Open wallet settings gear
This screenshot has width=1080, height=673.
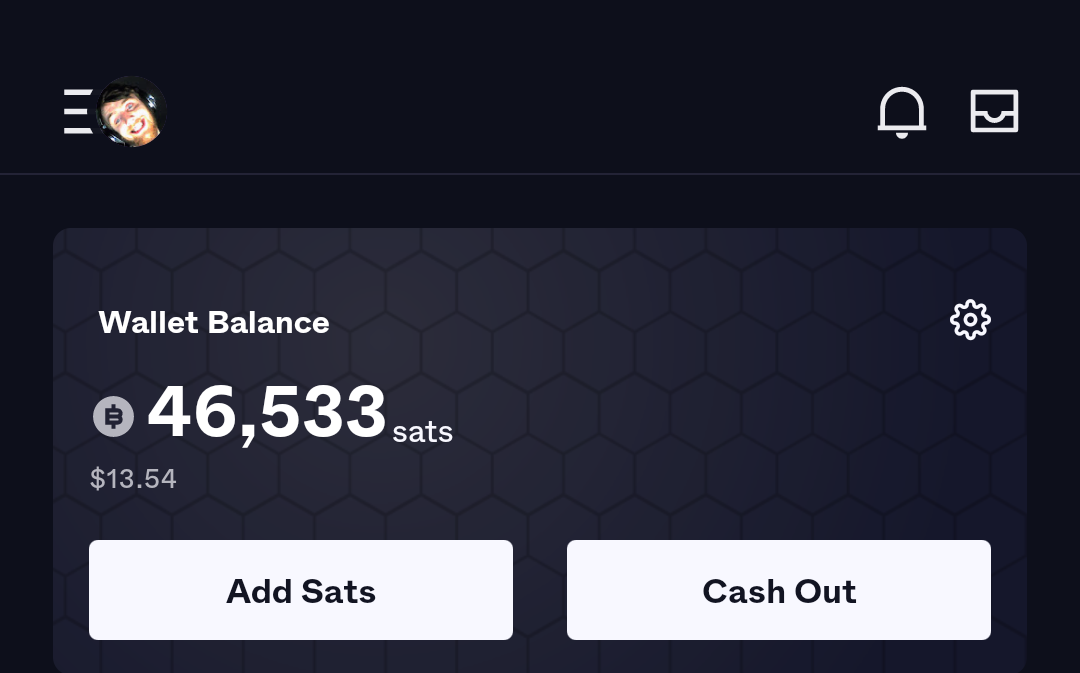click(969, 320)
